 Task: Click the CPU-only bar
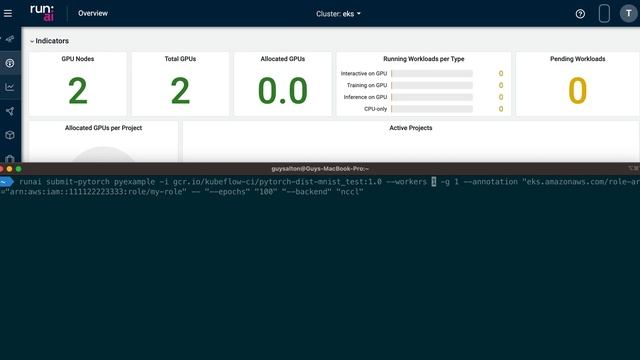click(432, 109)
